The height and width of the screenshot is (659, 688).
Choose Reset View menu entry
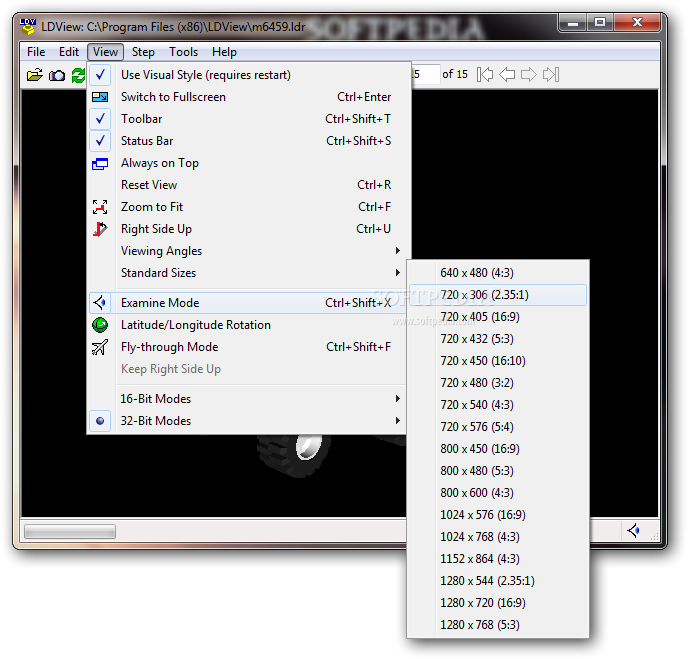(x=249, y=185)
